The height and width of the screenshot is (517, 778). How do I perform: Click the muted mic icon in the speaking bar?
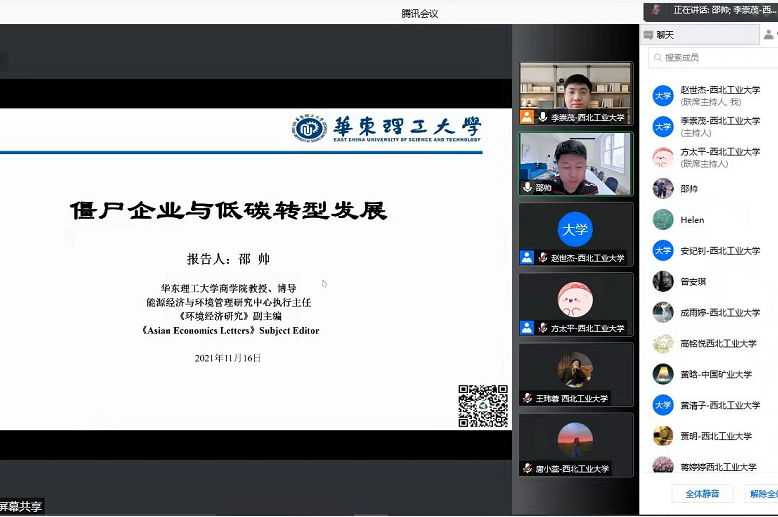(x=656, y=10)
